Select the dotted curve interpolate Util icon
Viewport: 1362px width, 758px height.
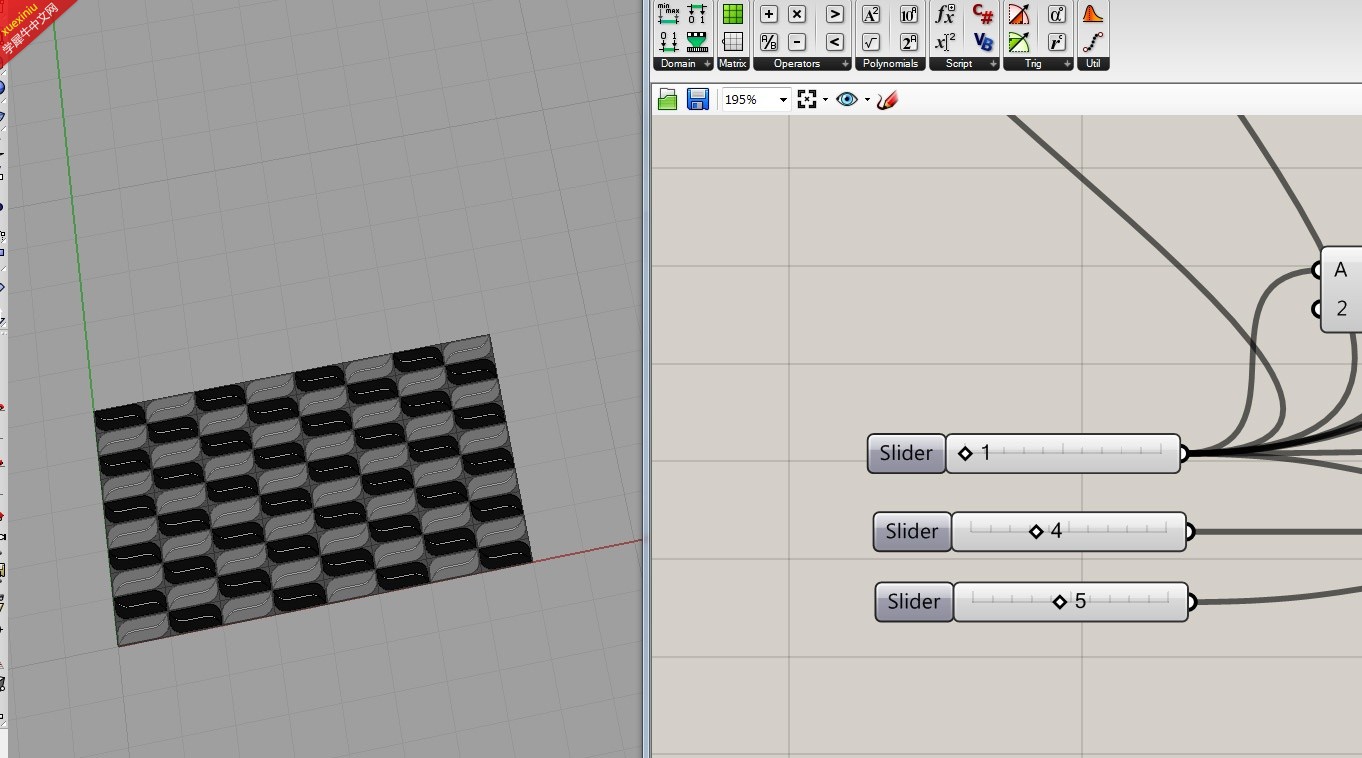(1093, 42)
